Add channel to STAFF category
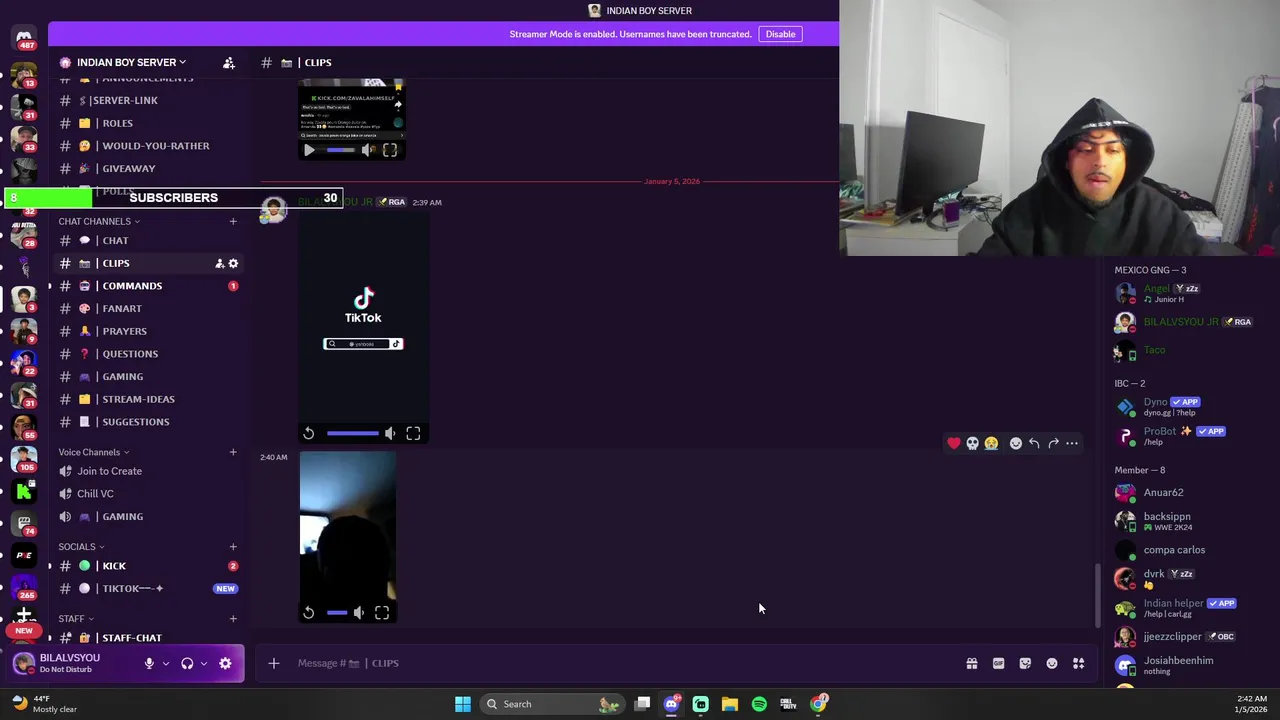This screenshot has height=720, width=1280. [x=233, y=618]
